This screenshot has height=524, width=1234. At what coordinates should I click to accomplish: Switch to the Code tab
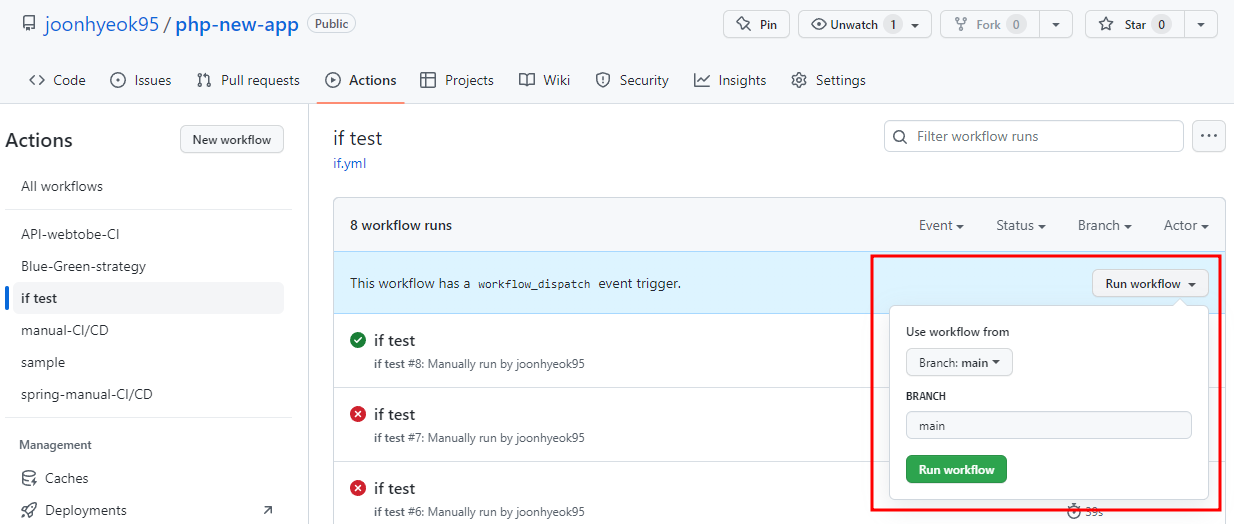pos(57,80)
